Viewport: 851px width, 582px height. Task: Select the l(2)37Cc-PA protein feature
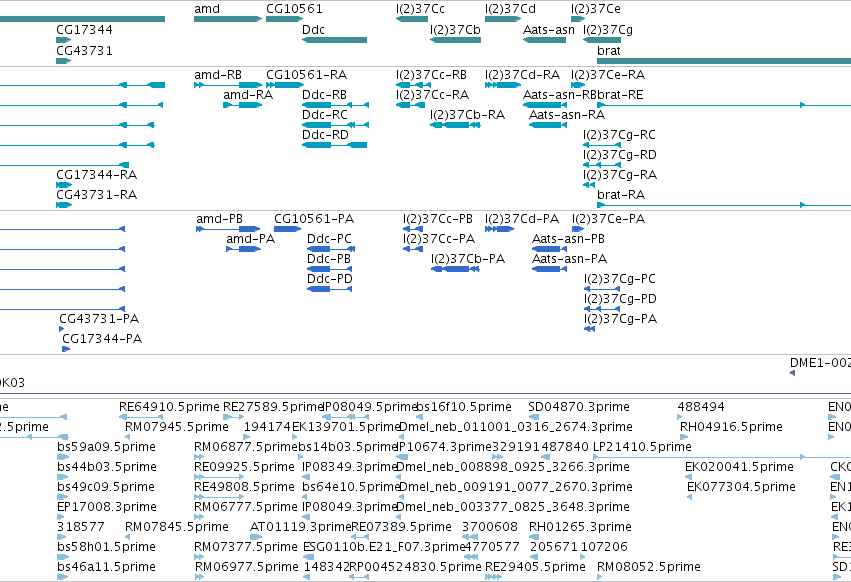(x=413, y=249)
